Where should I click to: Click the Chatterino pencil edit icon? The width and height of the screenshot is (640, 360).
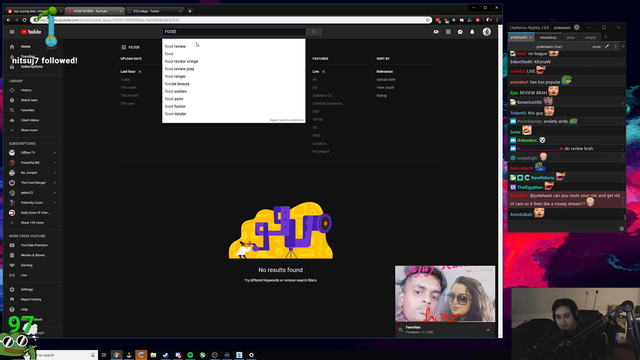click(x=607, y=47)
